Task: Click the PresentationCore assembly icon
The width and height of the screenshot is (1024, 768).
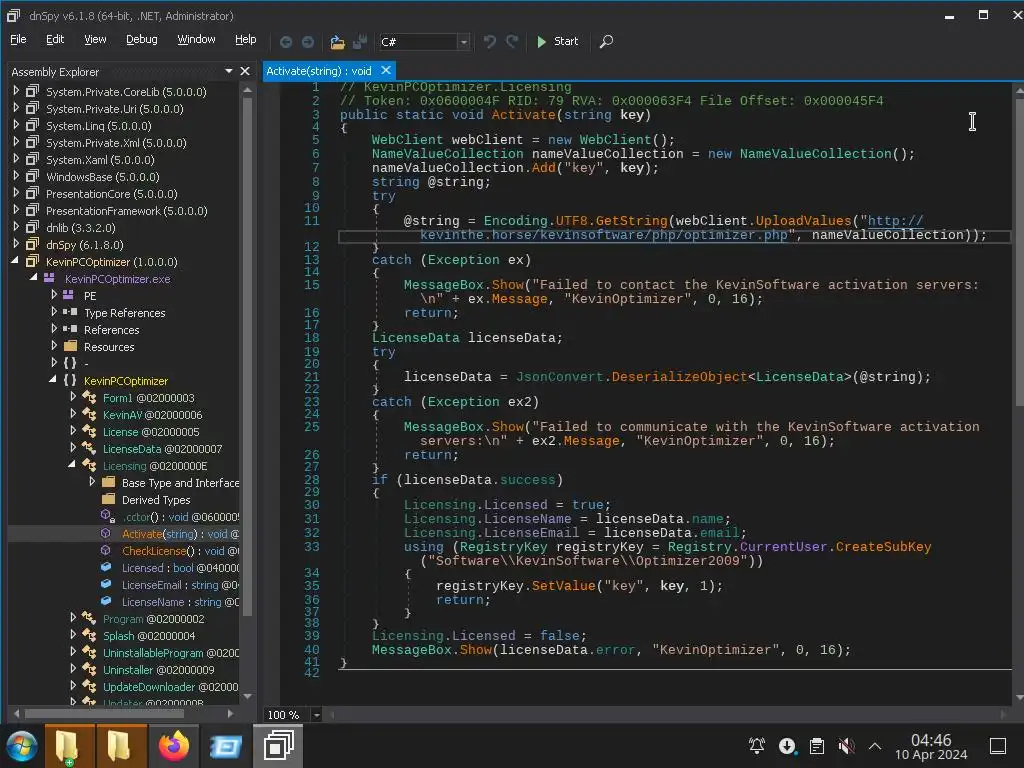Action: click(x=32, y=193)
